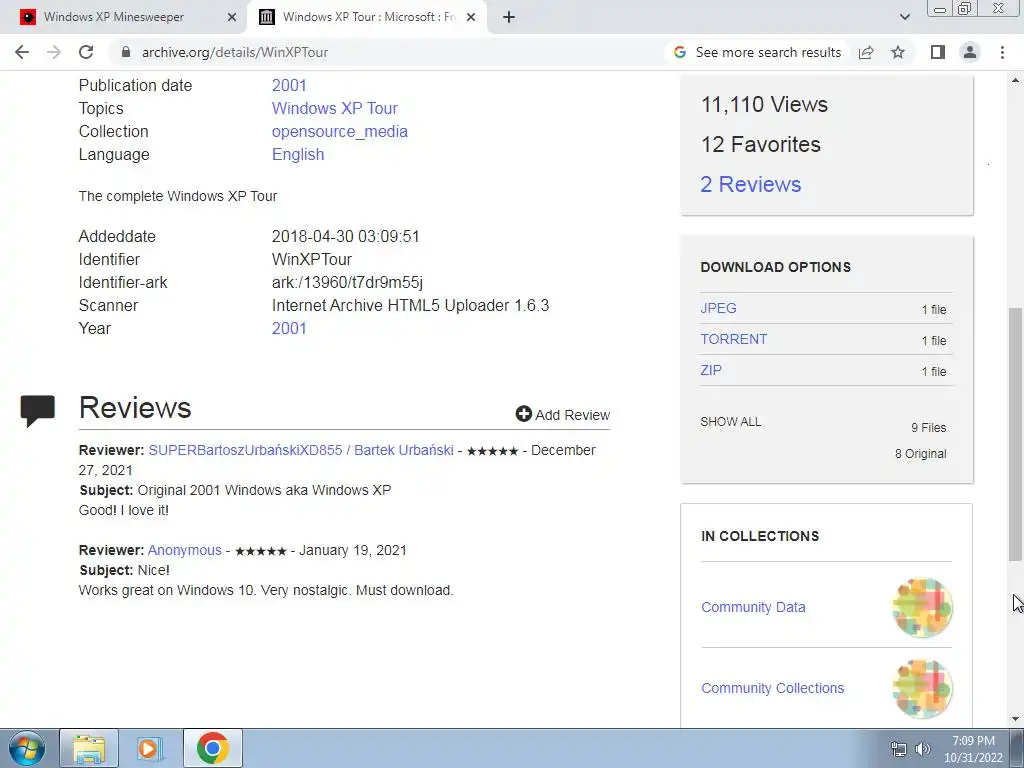Click the scrollbar up arrow
The width and height of the screenshot is (1024, 768).
1016,81
